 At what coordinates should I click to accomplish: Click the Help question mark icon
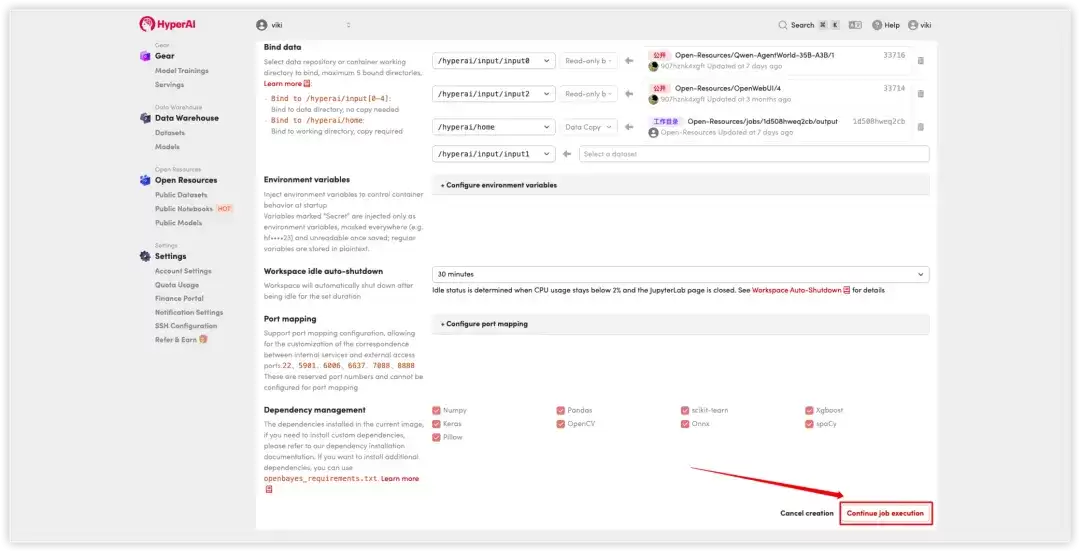pos(877,25)
